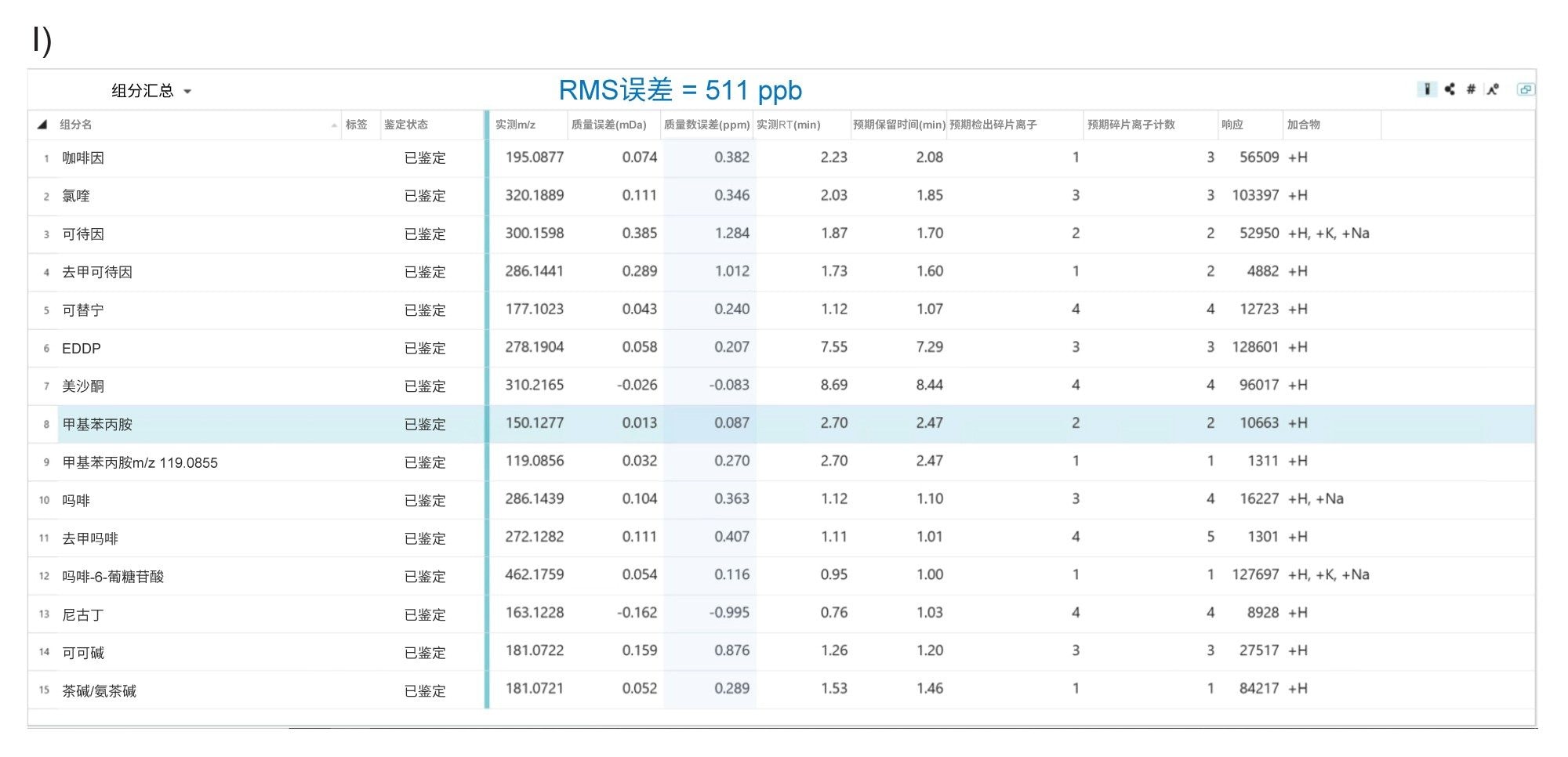This screenshot has width=1568, height=757.
Task: Select the 咖啡因 row
Action: tap(782, 158)
